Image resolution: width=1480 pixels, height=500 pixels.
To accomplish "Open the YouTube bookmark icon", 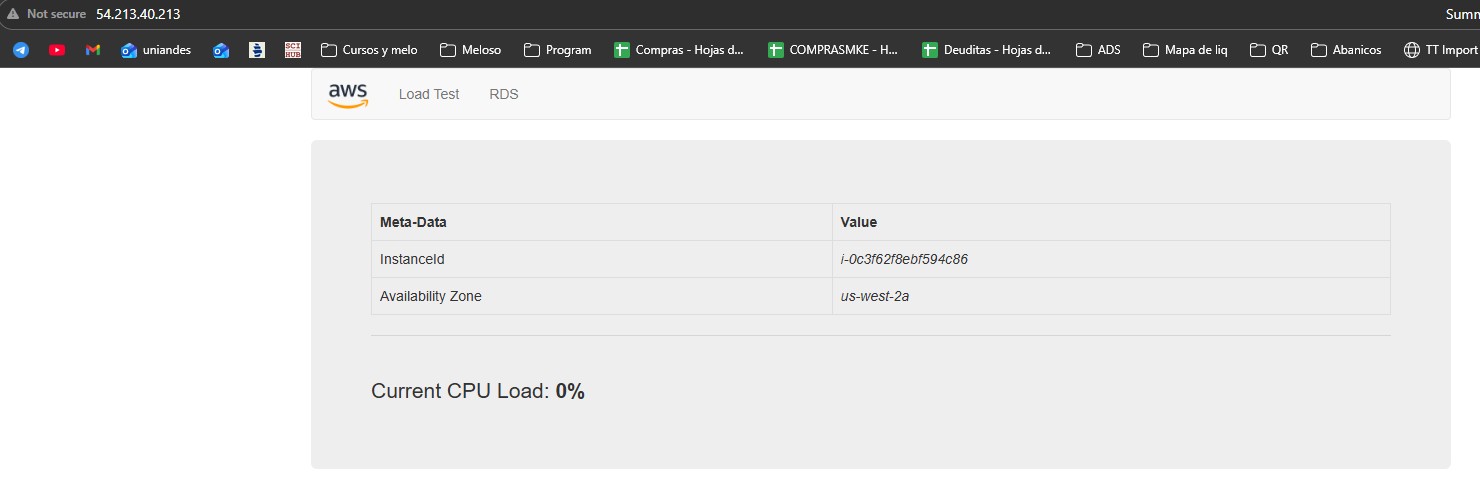I will (57, 49).
